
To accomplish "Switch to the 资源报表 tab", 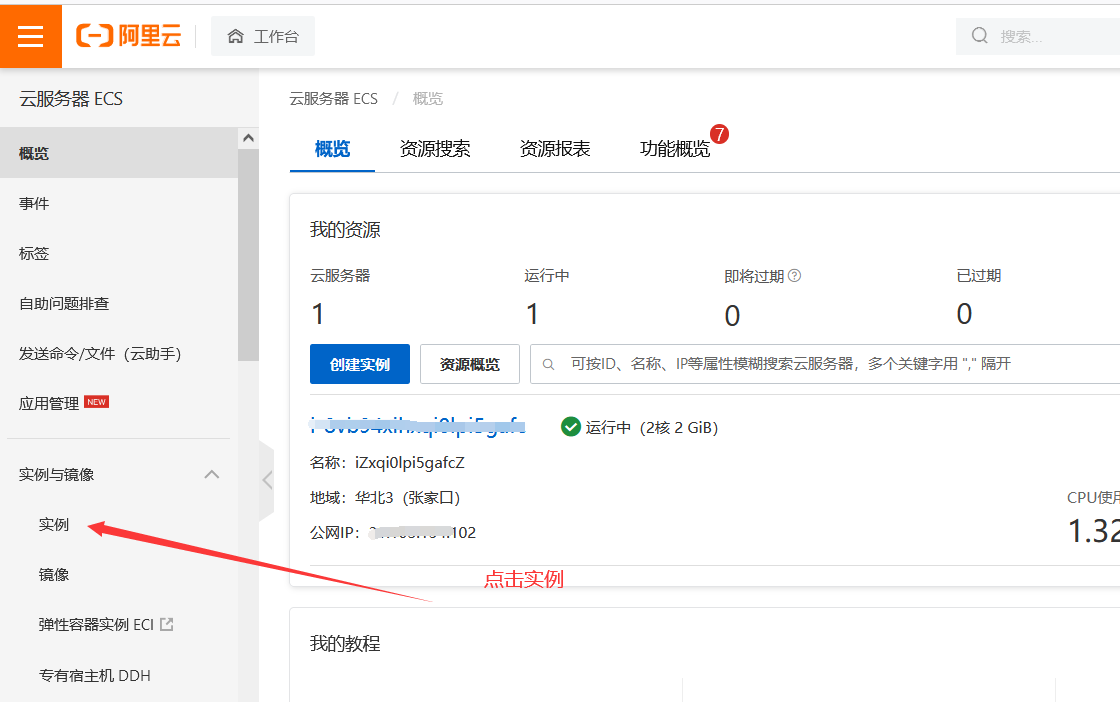I will coord(555,149).
